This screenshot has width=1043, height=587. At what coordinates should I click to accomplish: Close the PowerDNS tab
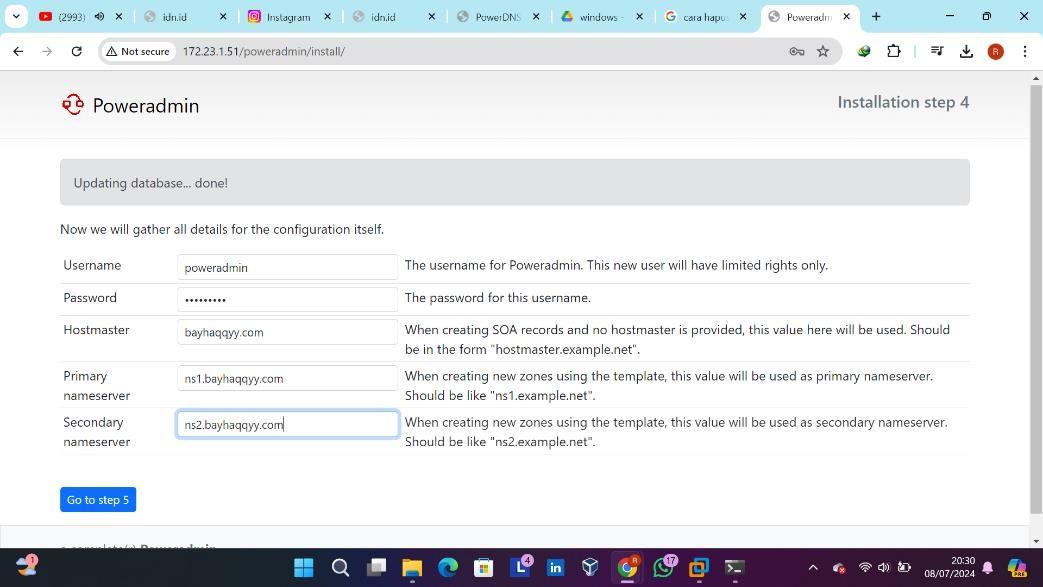click(536, 17)
